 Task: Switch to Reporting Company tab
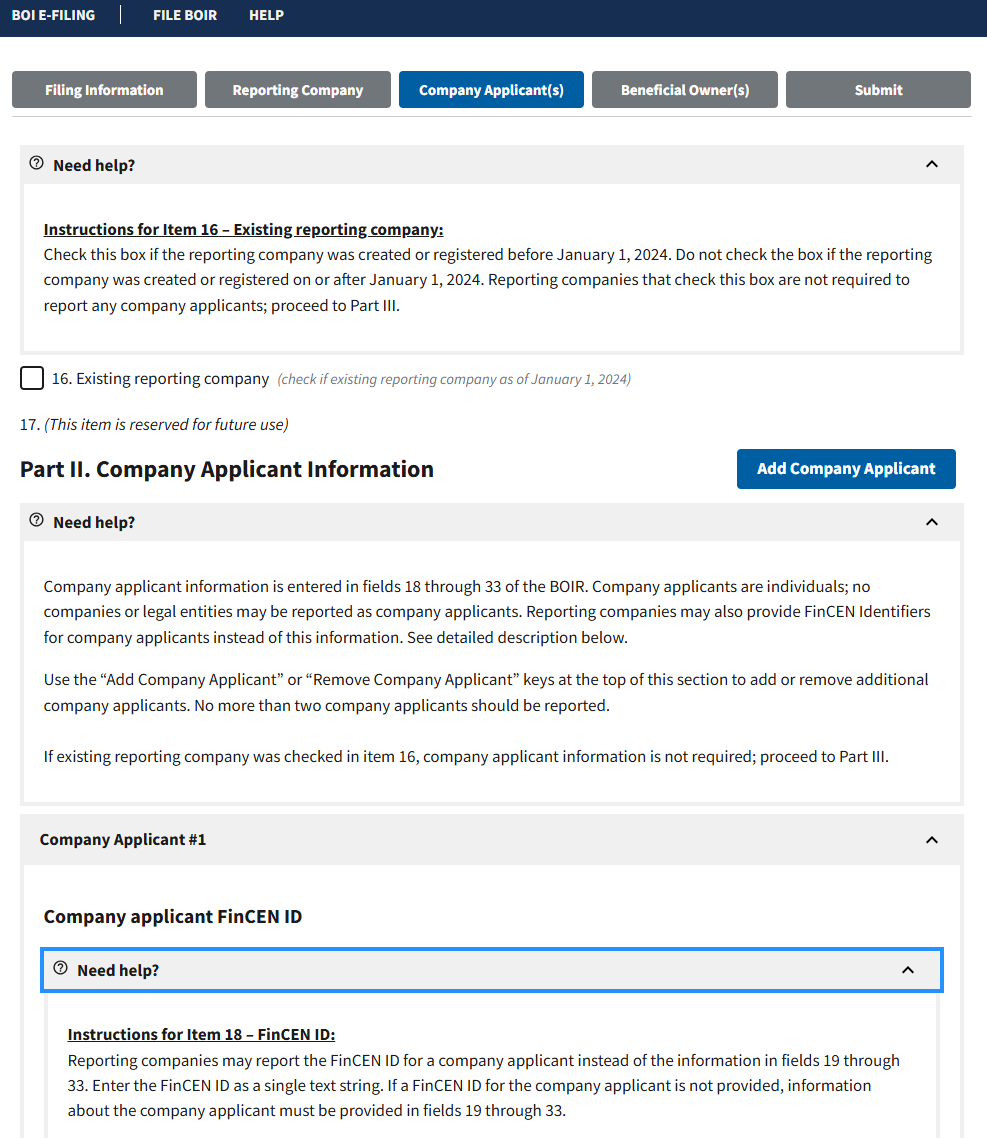298,90
